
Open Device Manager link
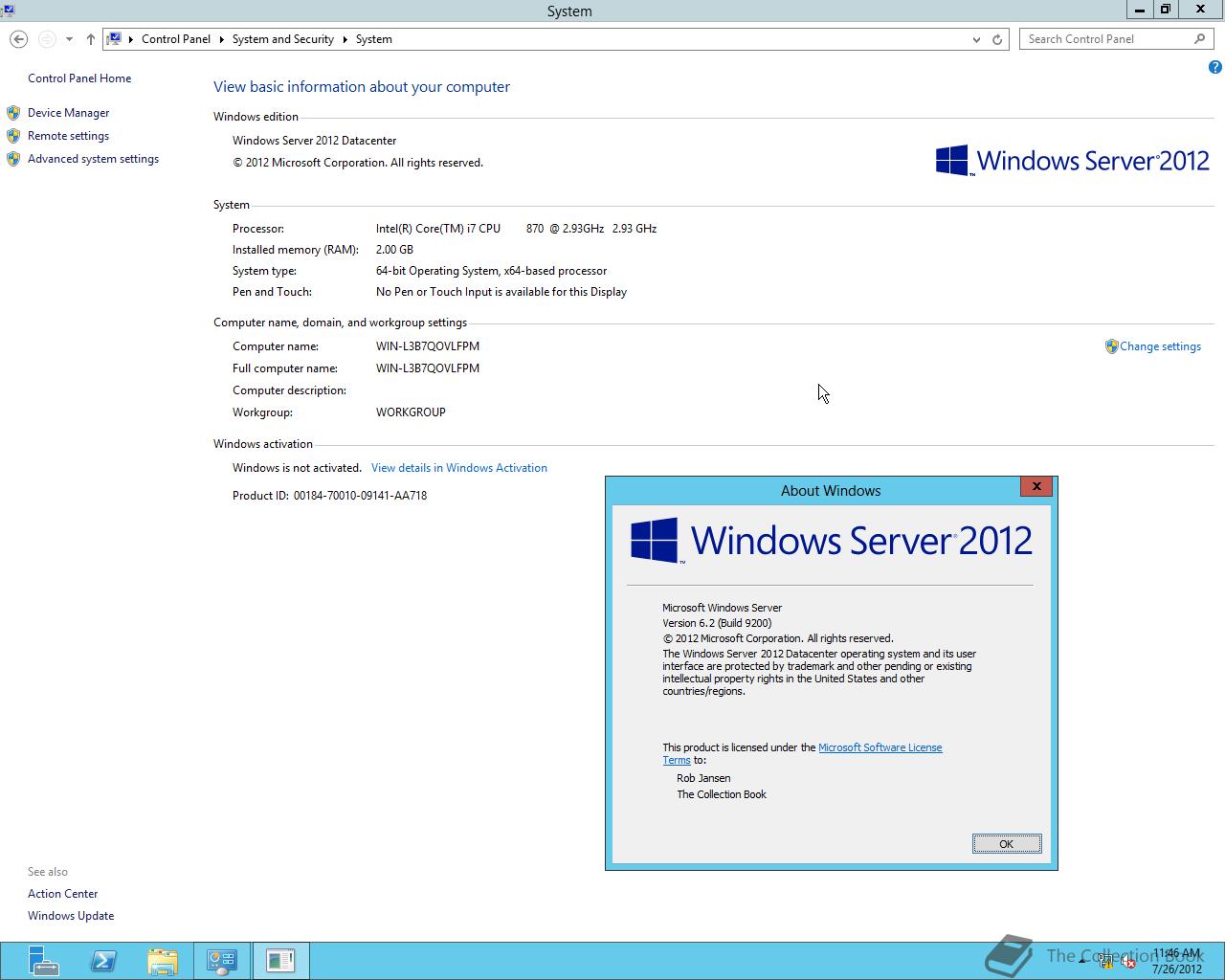[68, 113]
